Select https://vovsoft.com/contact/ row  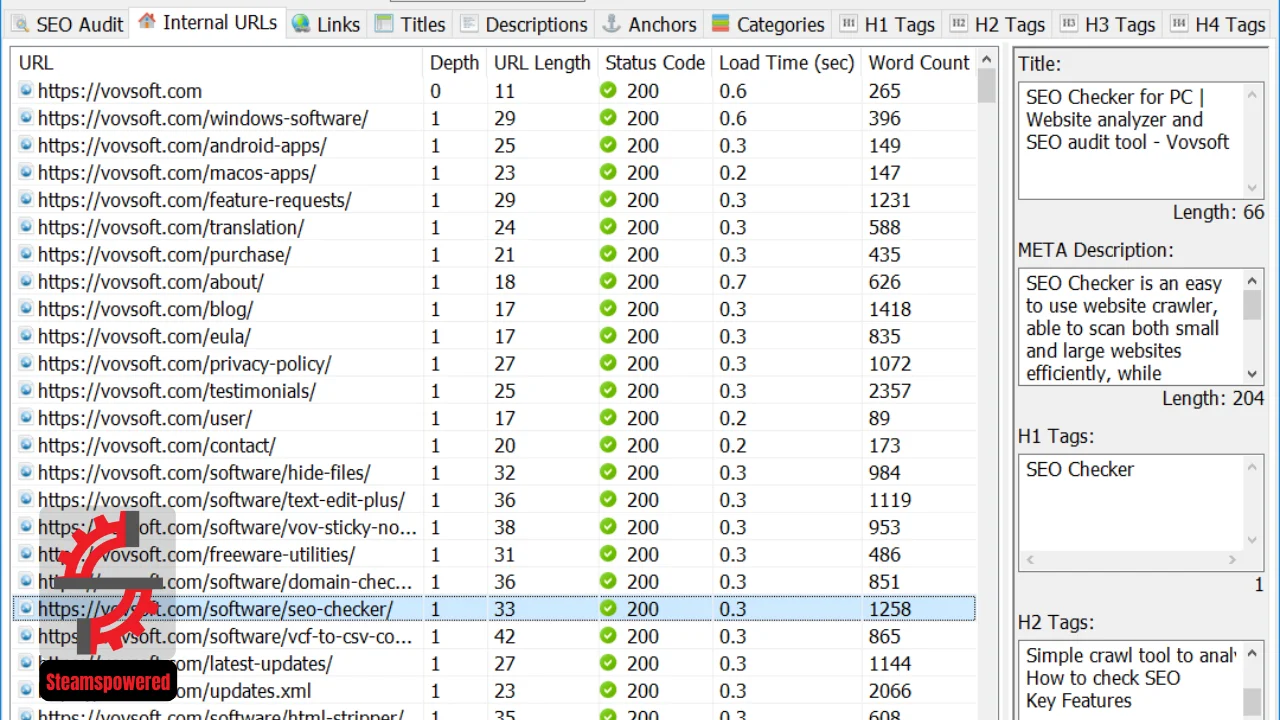pos(494,445)
